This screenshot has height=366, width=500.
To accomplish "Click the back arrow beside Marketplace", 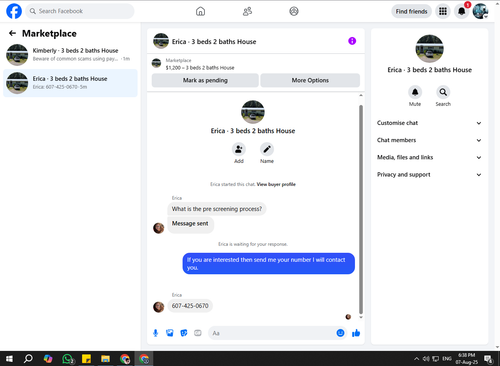I will point(12,33).
